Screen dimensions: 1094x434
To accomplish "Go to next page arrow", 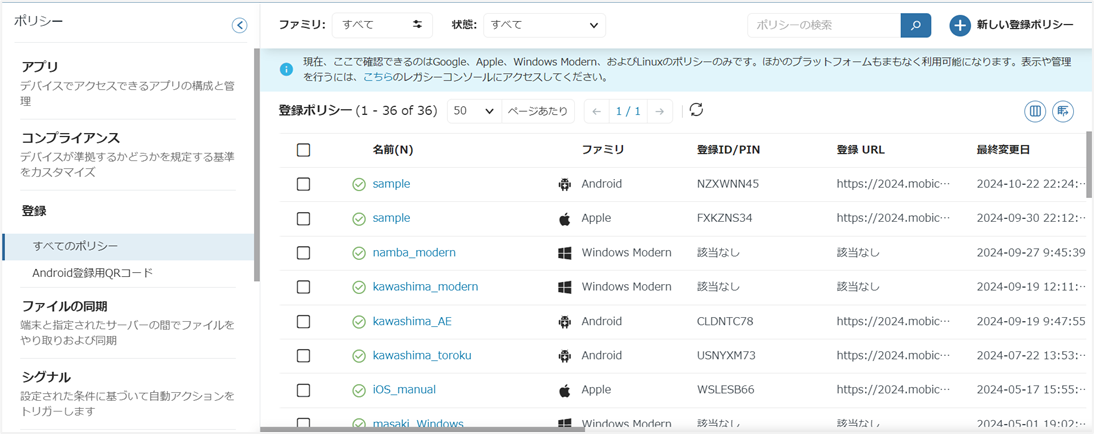I will pos(659,112).
